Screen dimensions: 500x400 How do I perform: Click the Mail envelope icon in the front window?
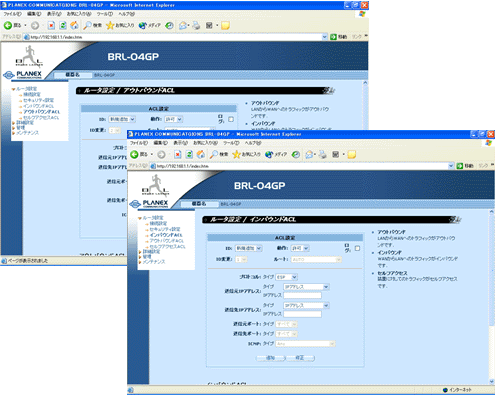point(309,154)
